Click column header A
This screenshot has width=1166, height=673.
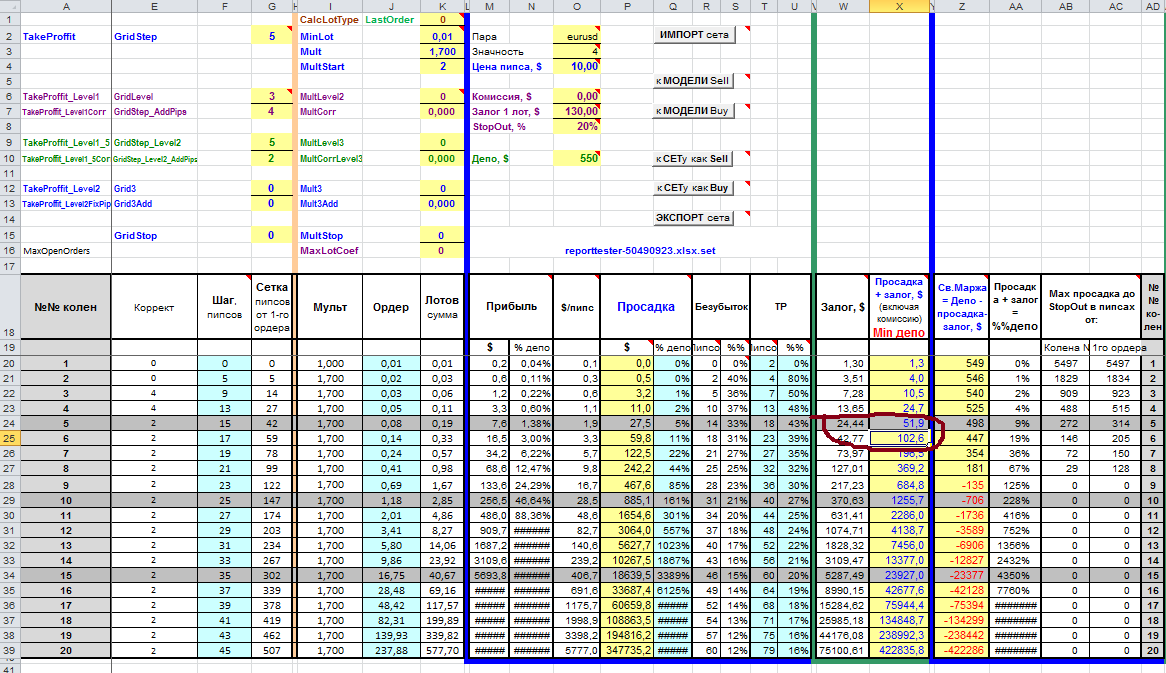66,6
